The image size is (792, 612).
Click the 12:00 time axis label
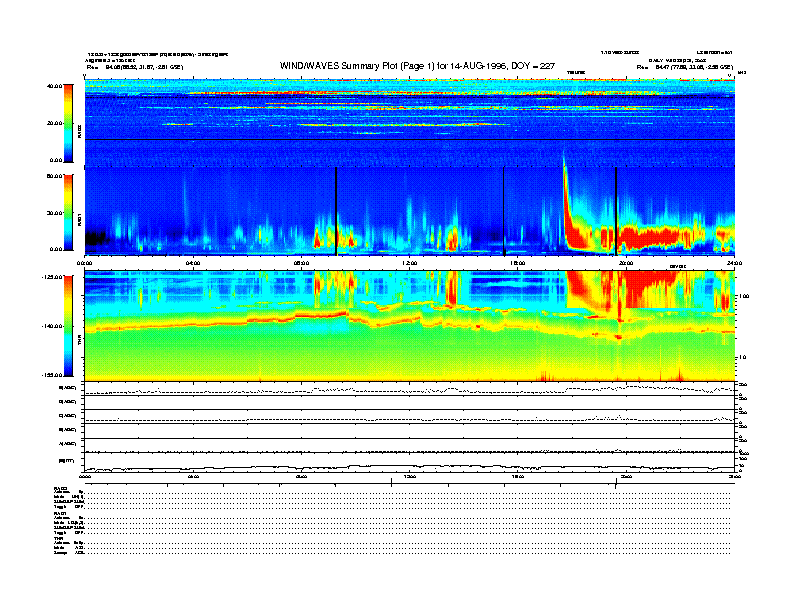click(x=409, y=263)
